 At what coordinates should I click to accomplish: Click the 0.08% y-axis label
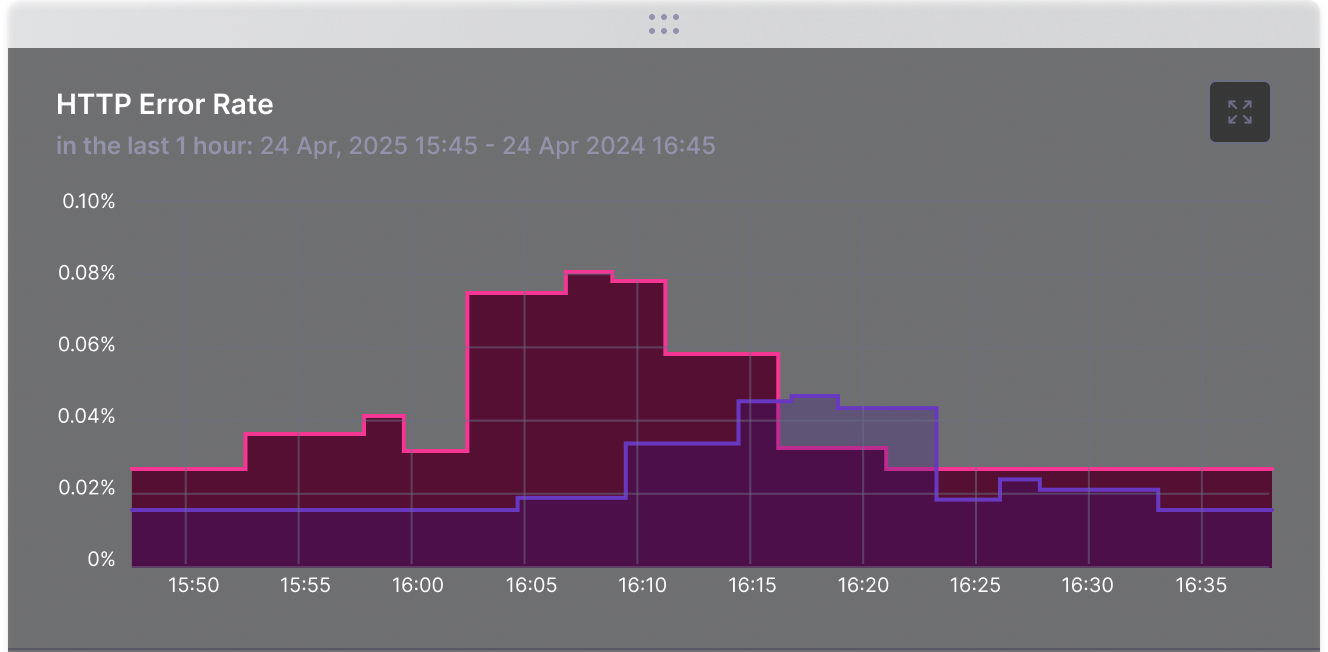89,273
